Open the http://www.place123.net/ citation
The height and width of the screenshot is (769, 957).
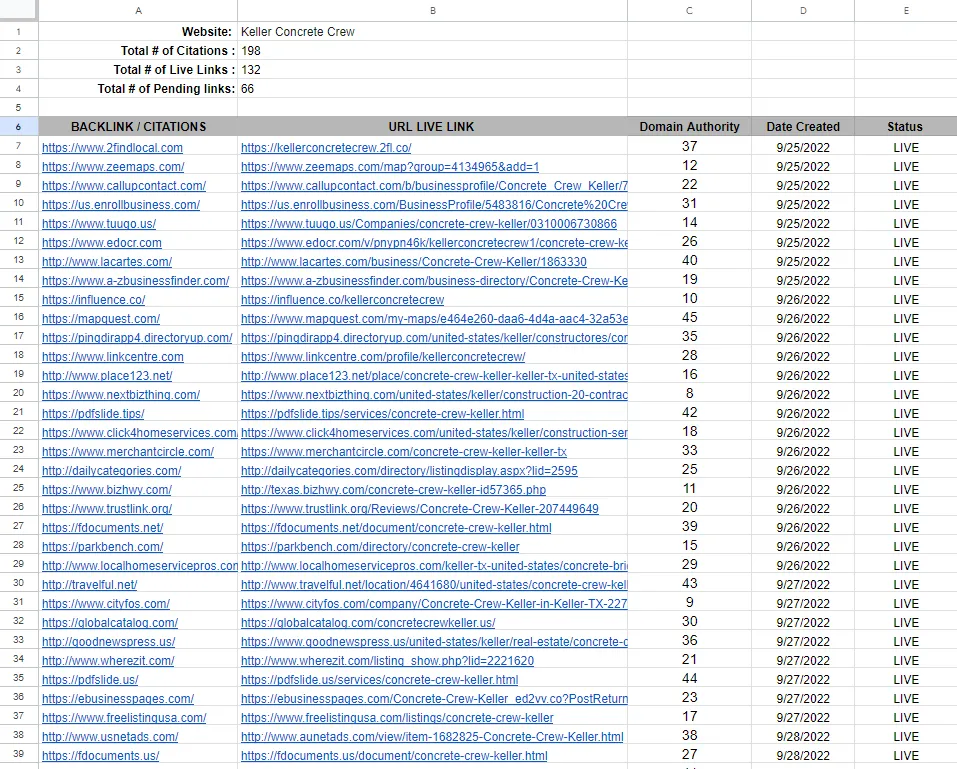pos(107,376)
